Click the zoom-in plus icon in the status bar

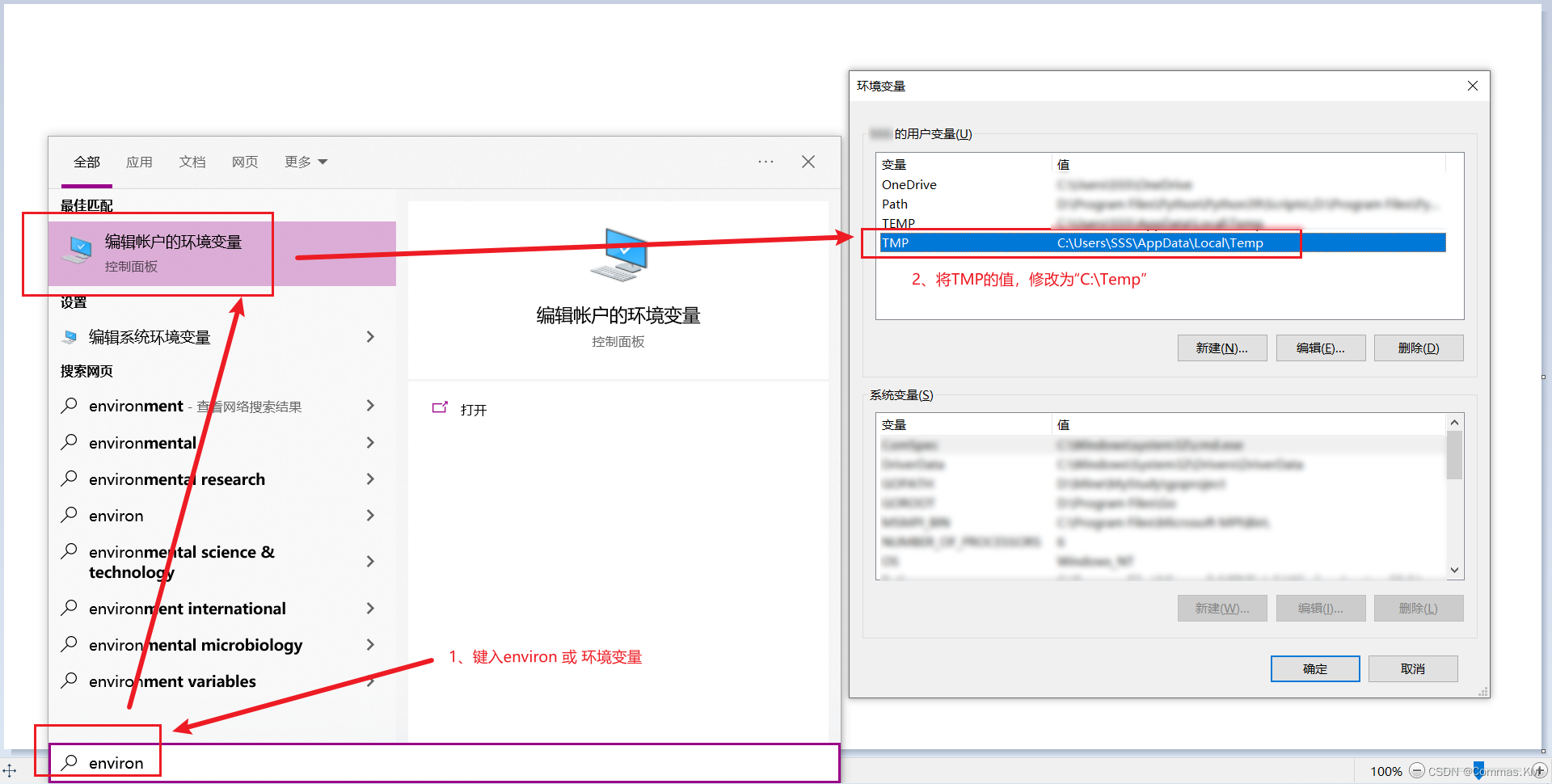click(1540, 770)
